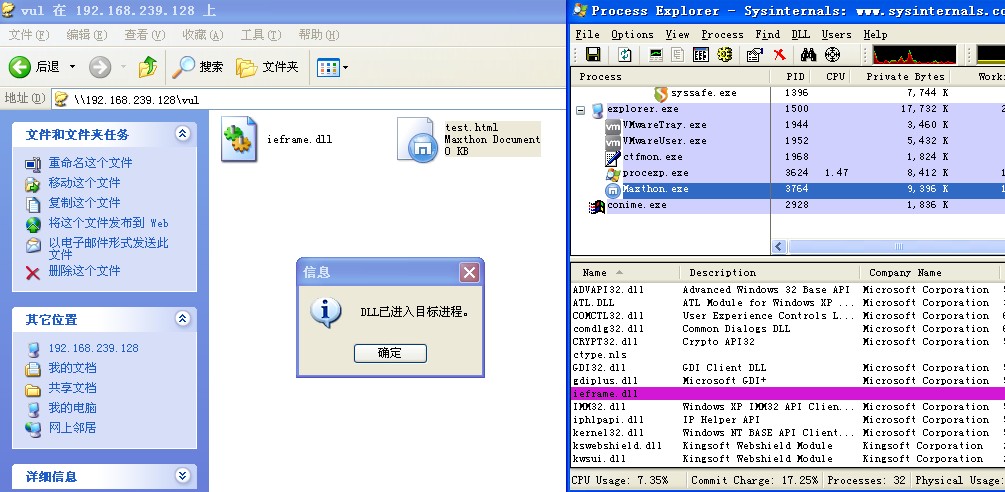1005x492 pixels.
Task: Click the Up folder icon
Action: [148, 67]
